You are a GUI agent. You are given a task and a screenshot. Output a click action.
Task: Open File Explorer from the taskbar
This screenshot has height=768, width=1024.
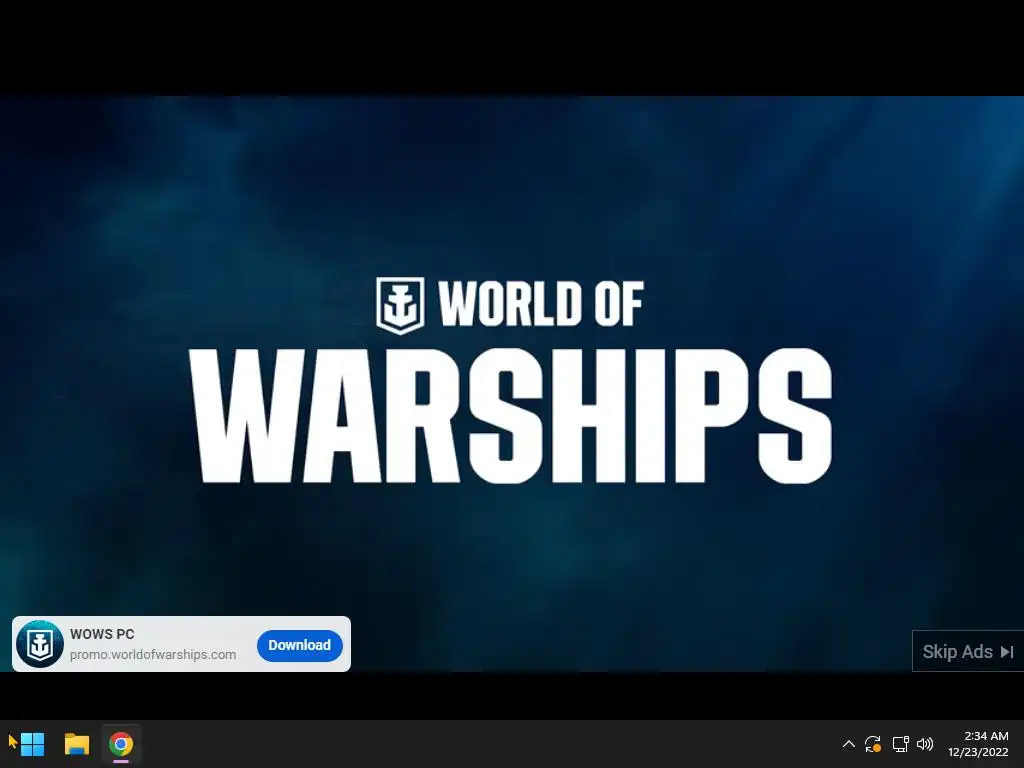pyautogui.click(x=76, y=744)
